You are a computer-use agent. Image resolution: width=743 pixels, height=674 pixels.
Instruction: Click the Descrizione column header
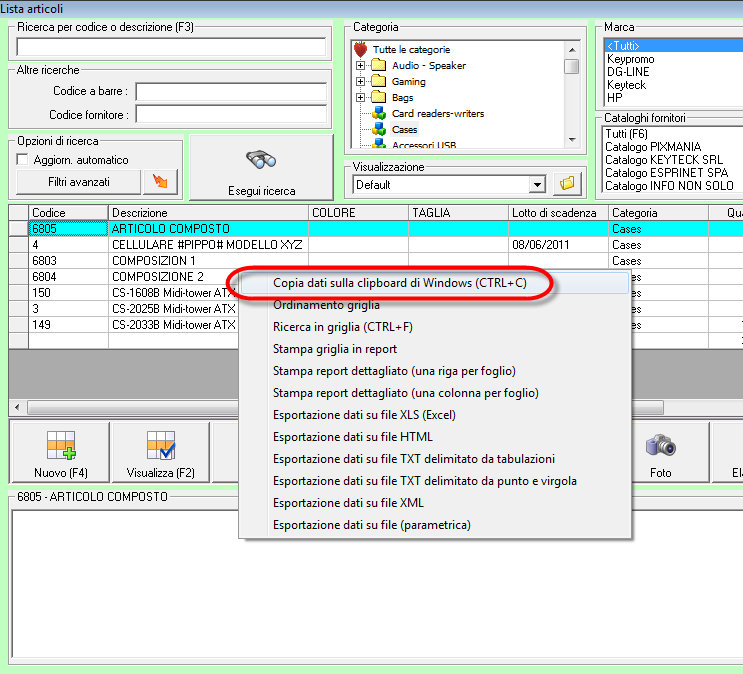[x=208, y=213]
